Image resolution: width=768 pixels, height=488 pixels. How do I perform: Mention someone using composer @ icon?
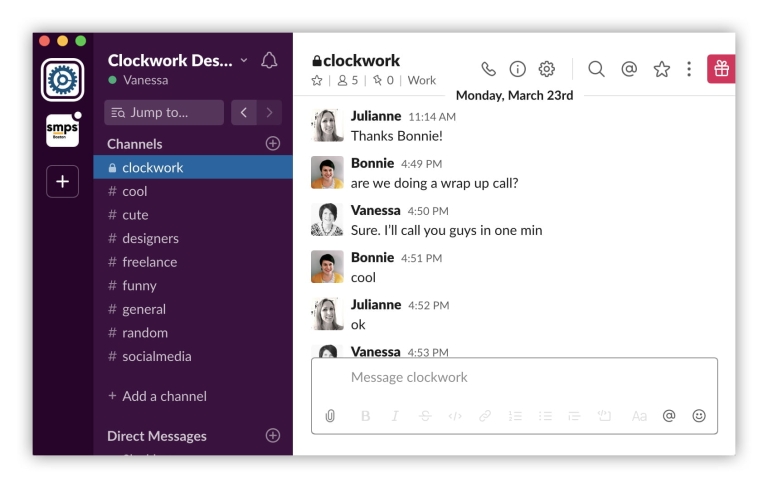(x=669, y=415)
